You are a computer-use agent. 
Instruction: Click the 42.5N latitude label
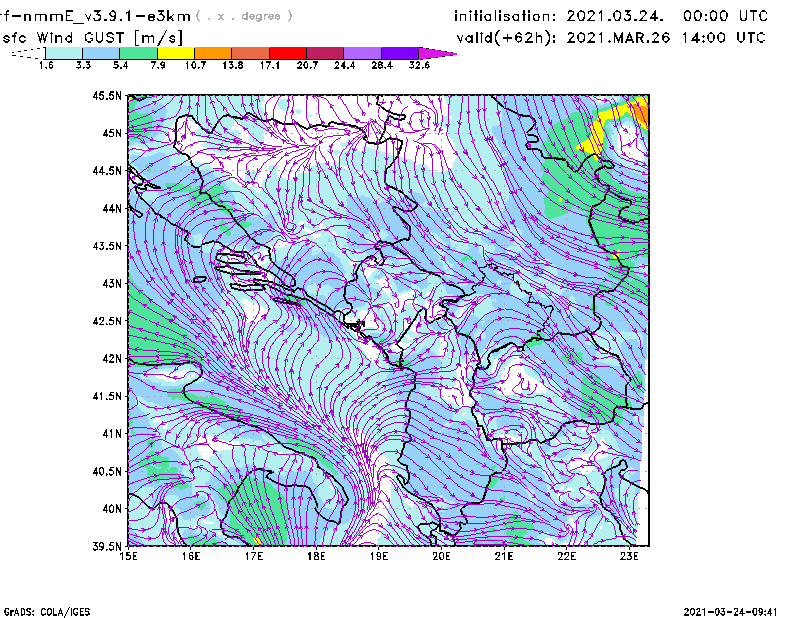point(107,321)
